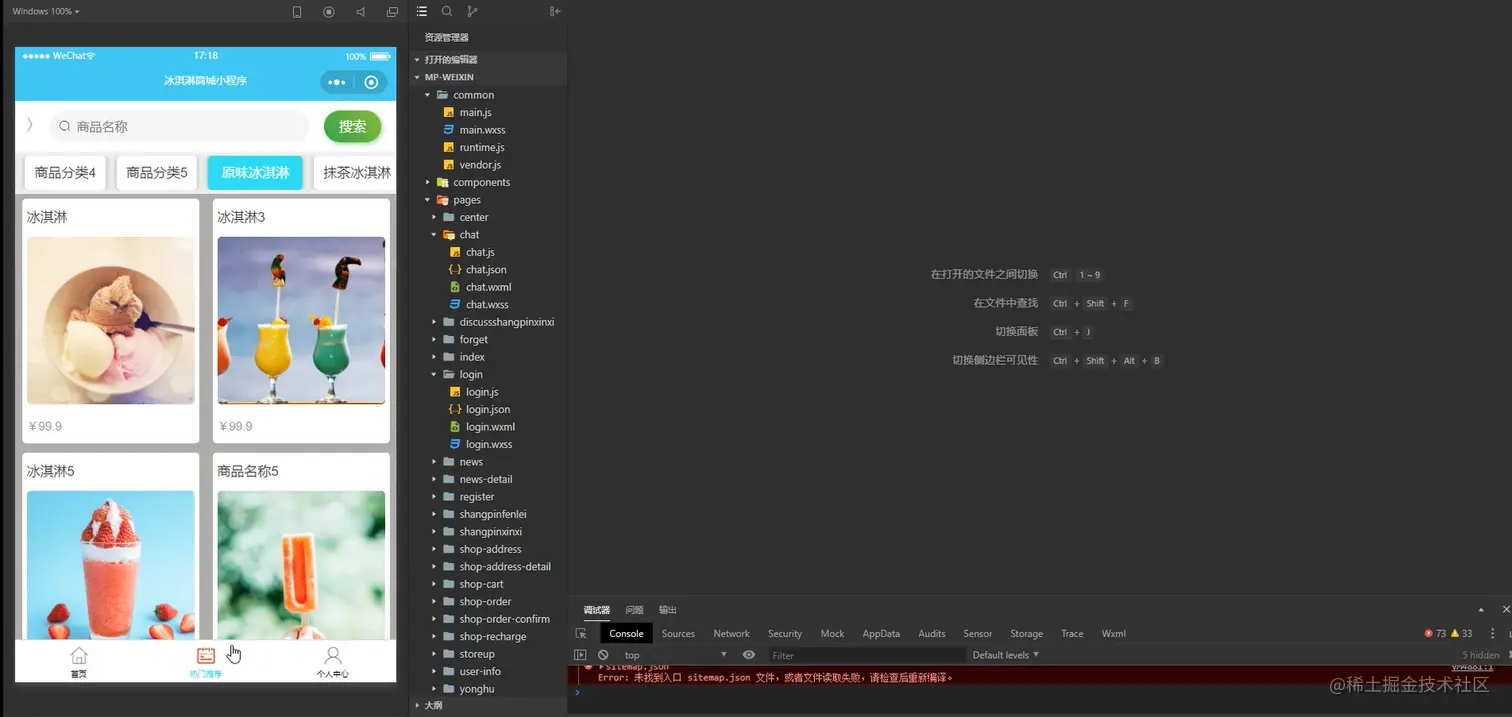The width and height of the screenshot is (1512, 717).
Task: Expand the news-detail folder
Action: [x=488, y=479]
